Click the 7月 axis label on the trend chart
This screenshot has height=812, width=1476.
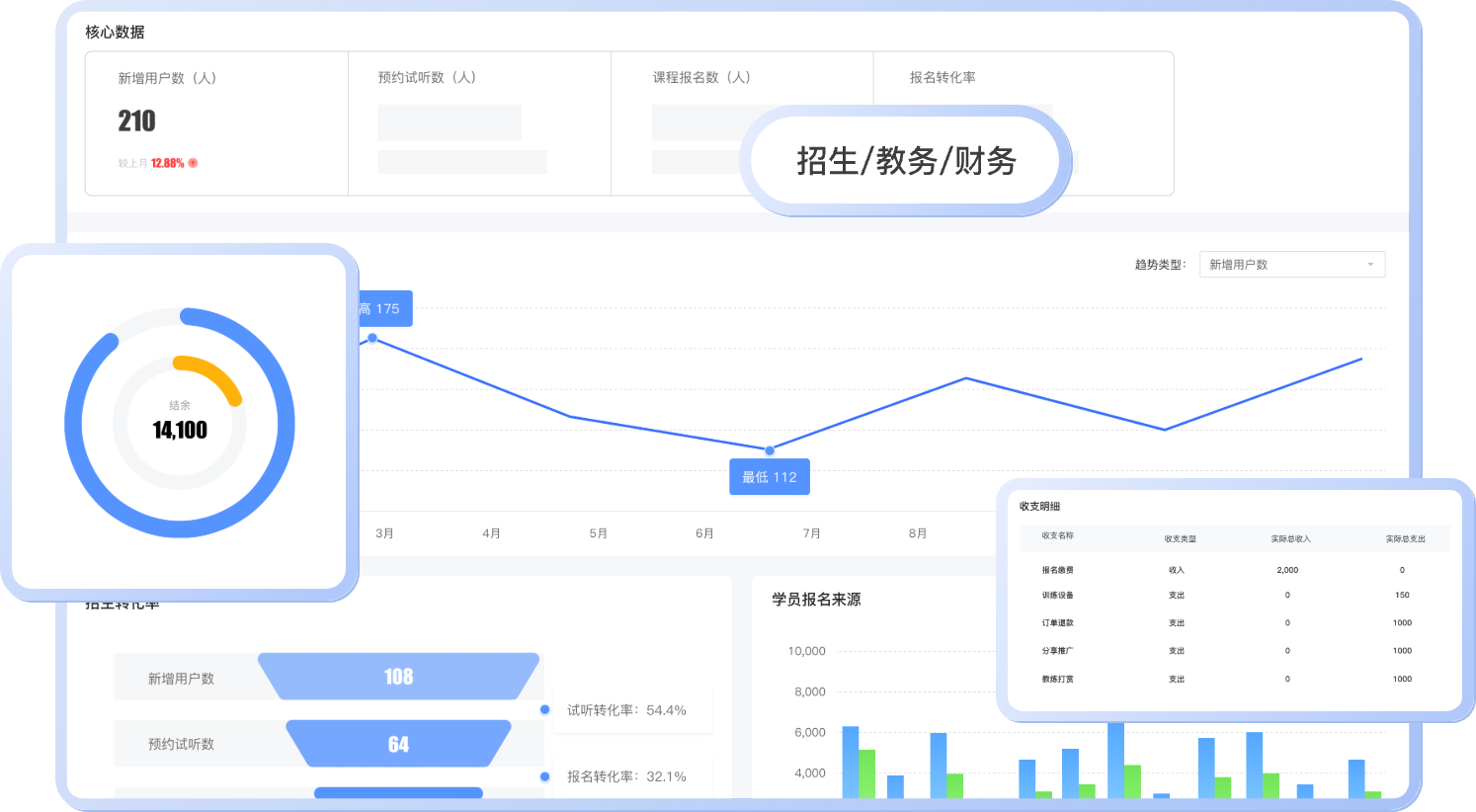811,532
